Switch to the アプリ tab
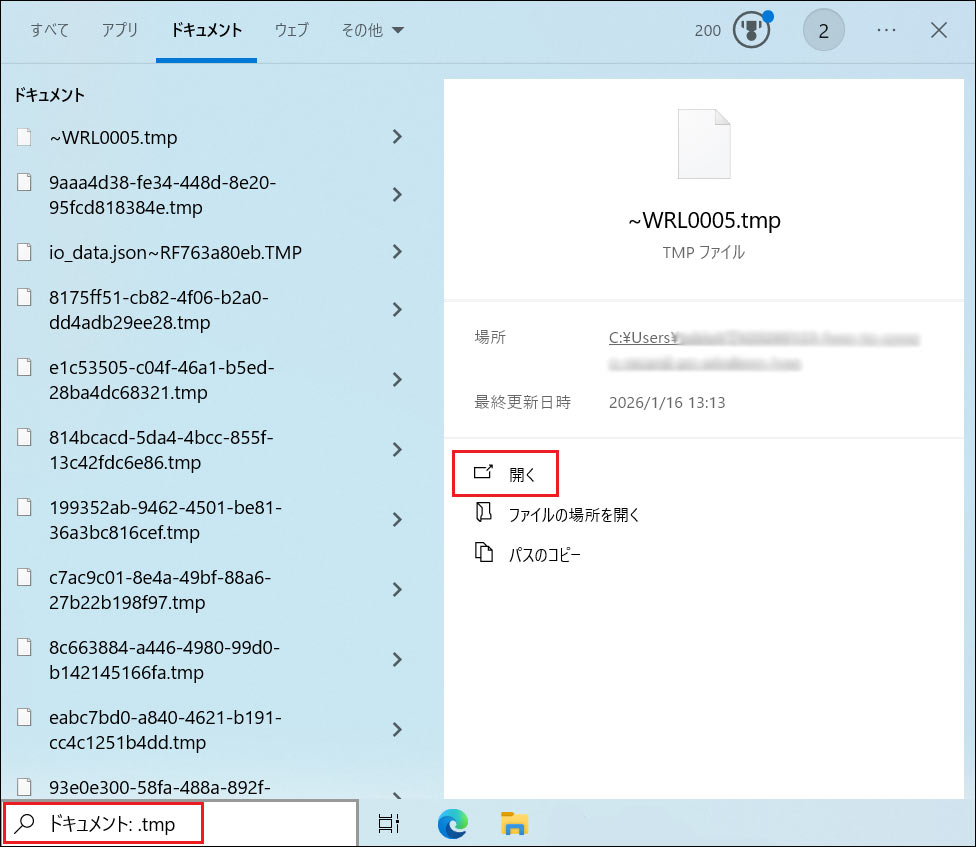The width and height of the screenshot is (976, 847). (x=120, y=30)
